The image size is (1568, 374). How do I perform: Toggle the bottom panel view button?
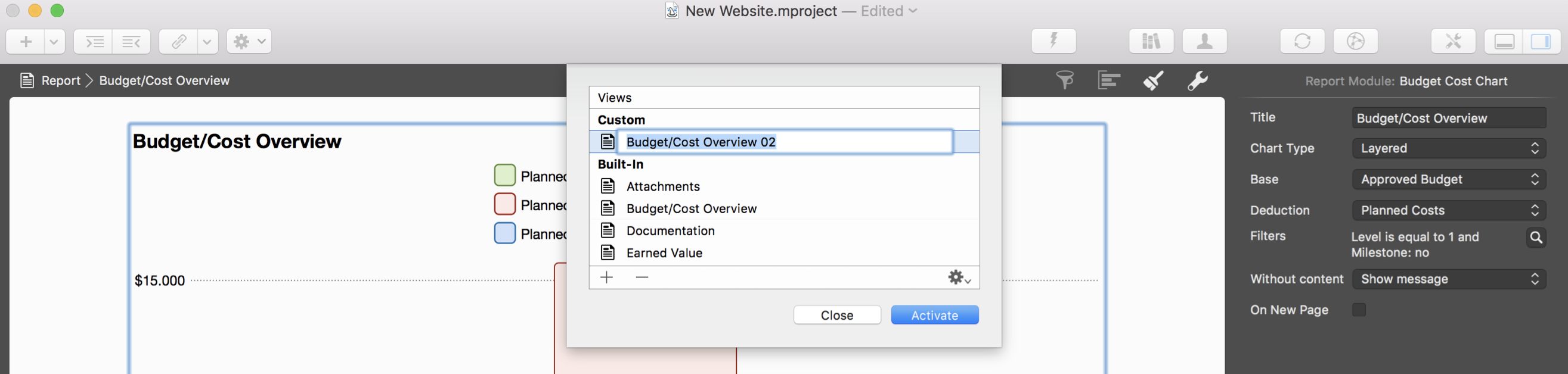(1504, 41)
